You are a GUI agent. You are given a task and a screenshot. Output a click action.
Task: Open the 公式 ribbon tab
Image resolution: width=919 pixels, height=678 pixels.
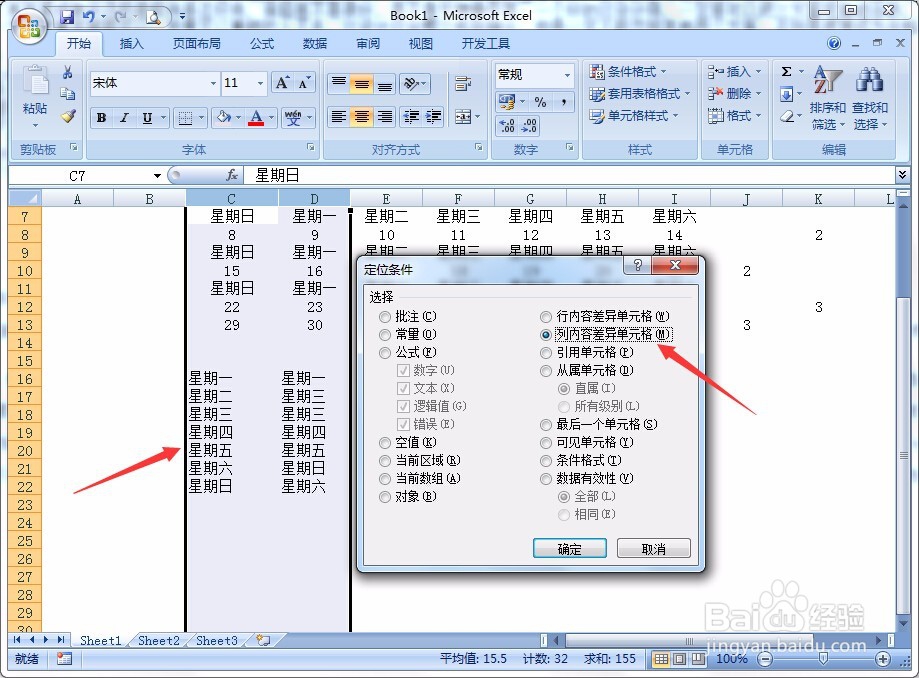pos(262,43)
